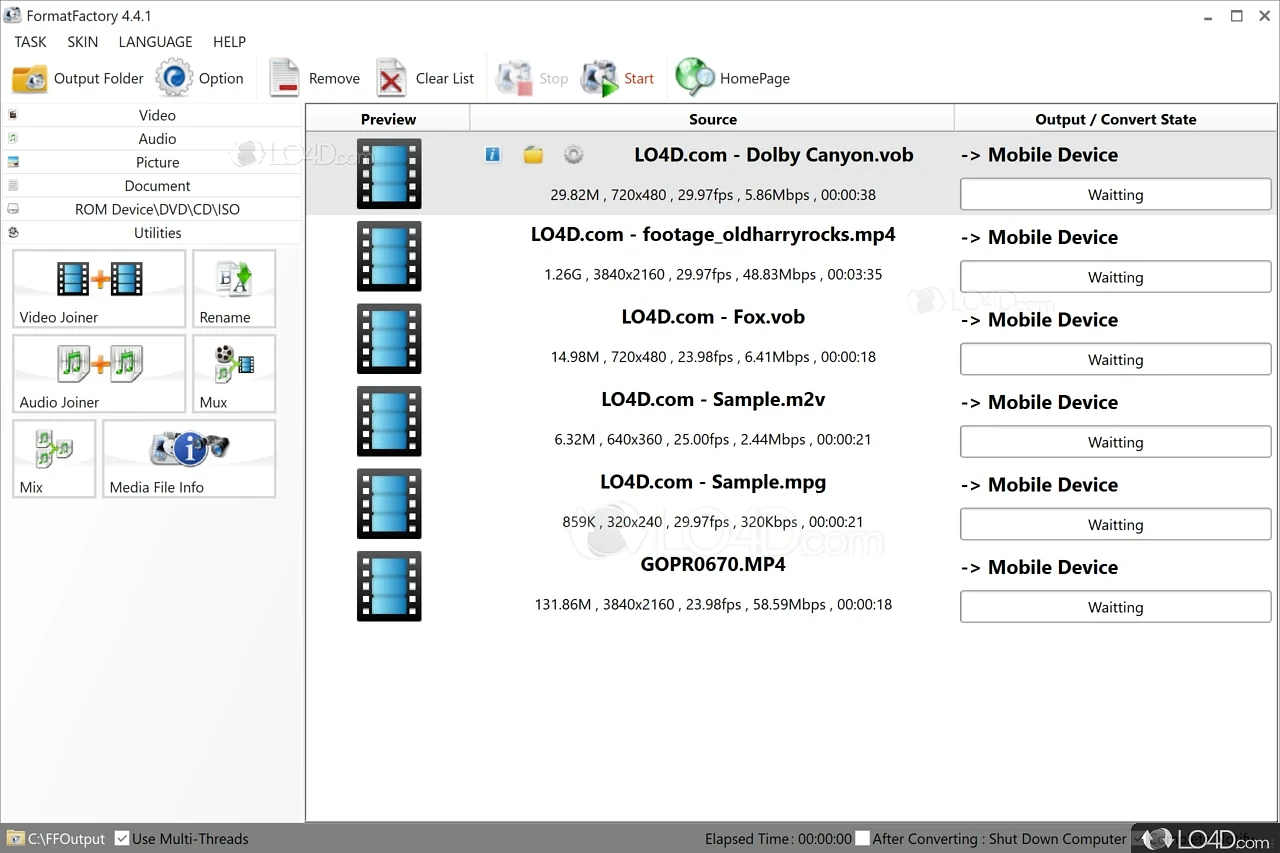Open the Video Joiner utility

click(99, 288)
